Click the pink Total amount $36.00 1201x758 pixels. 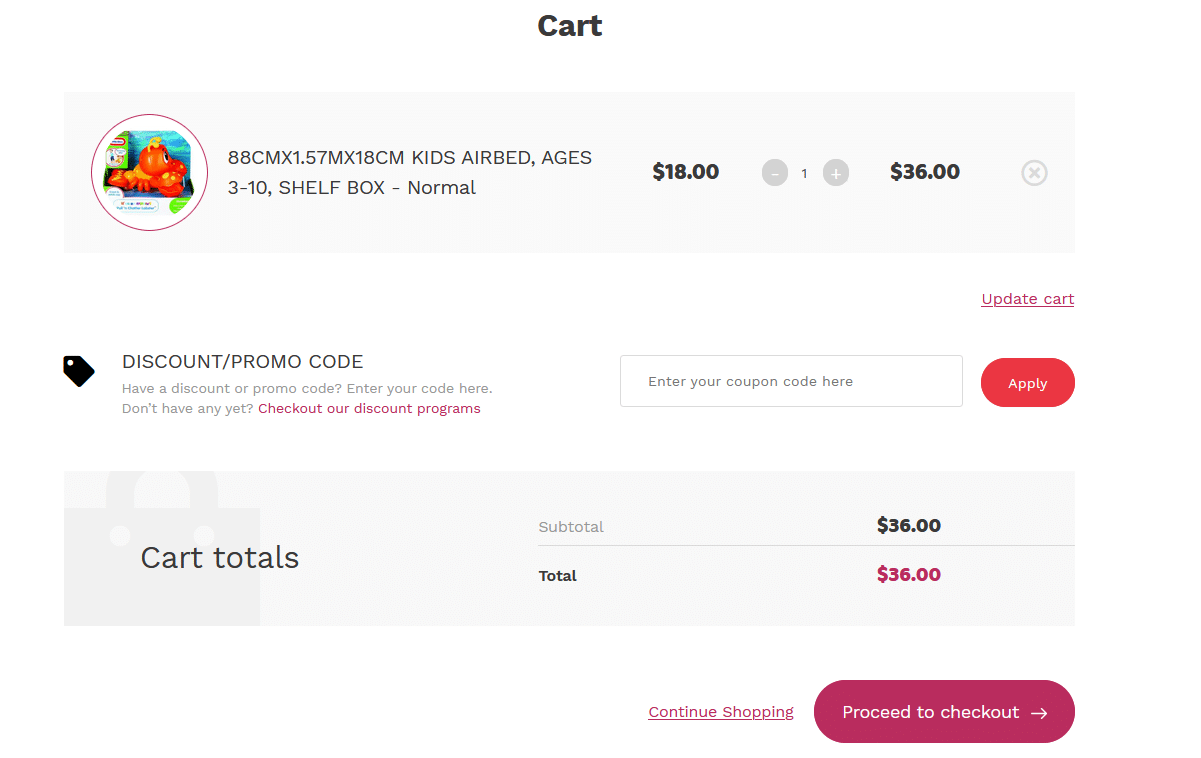(x=909, y=574)
